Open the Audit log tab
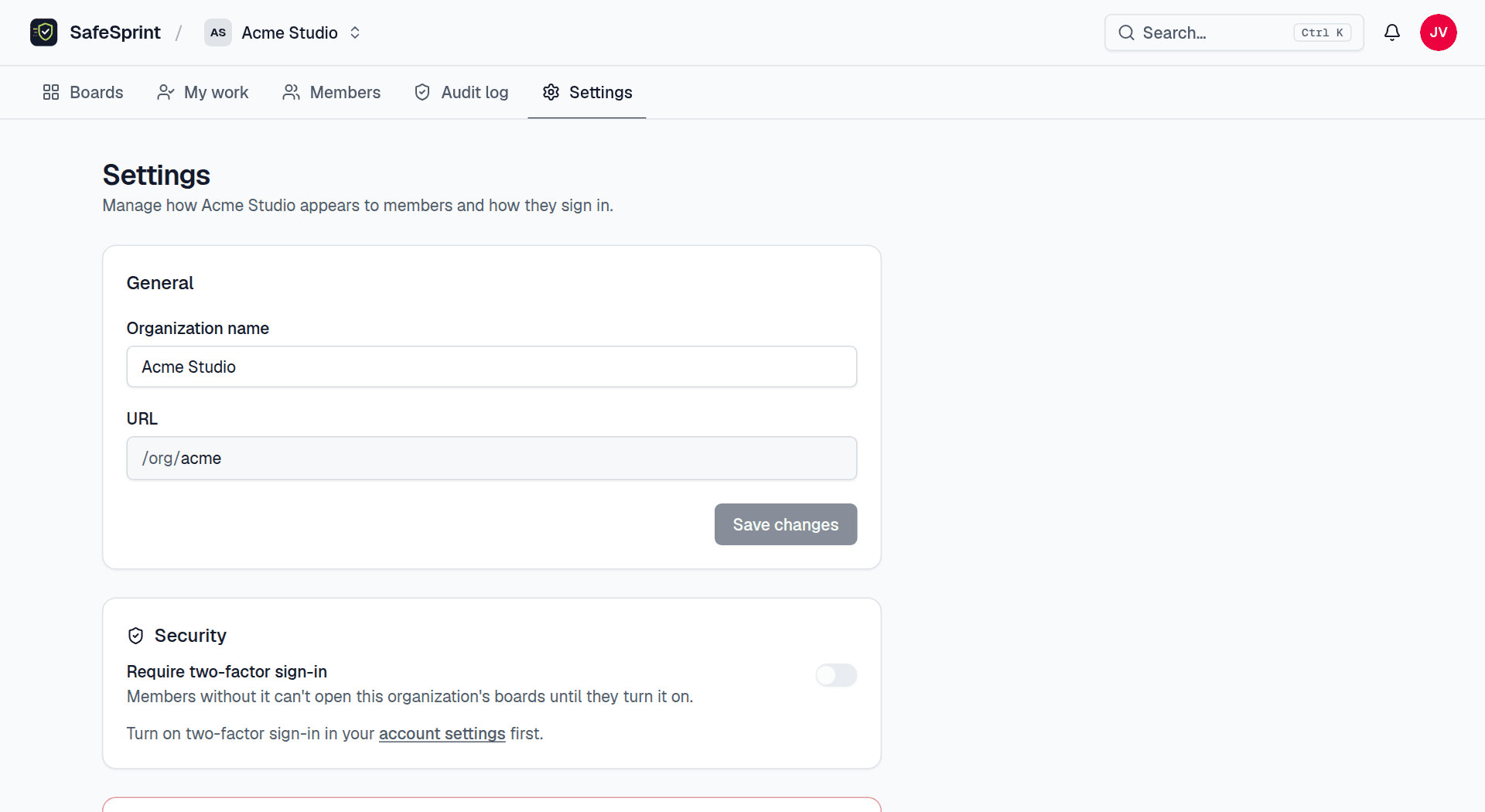 click(x=461, y=92)
